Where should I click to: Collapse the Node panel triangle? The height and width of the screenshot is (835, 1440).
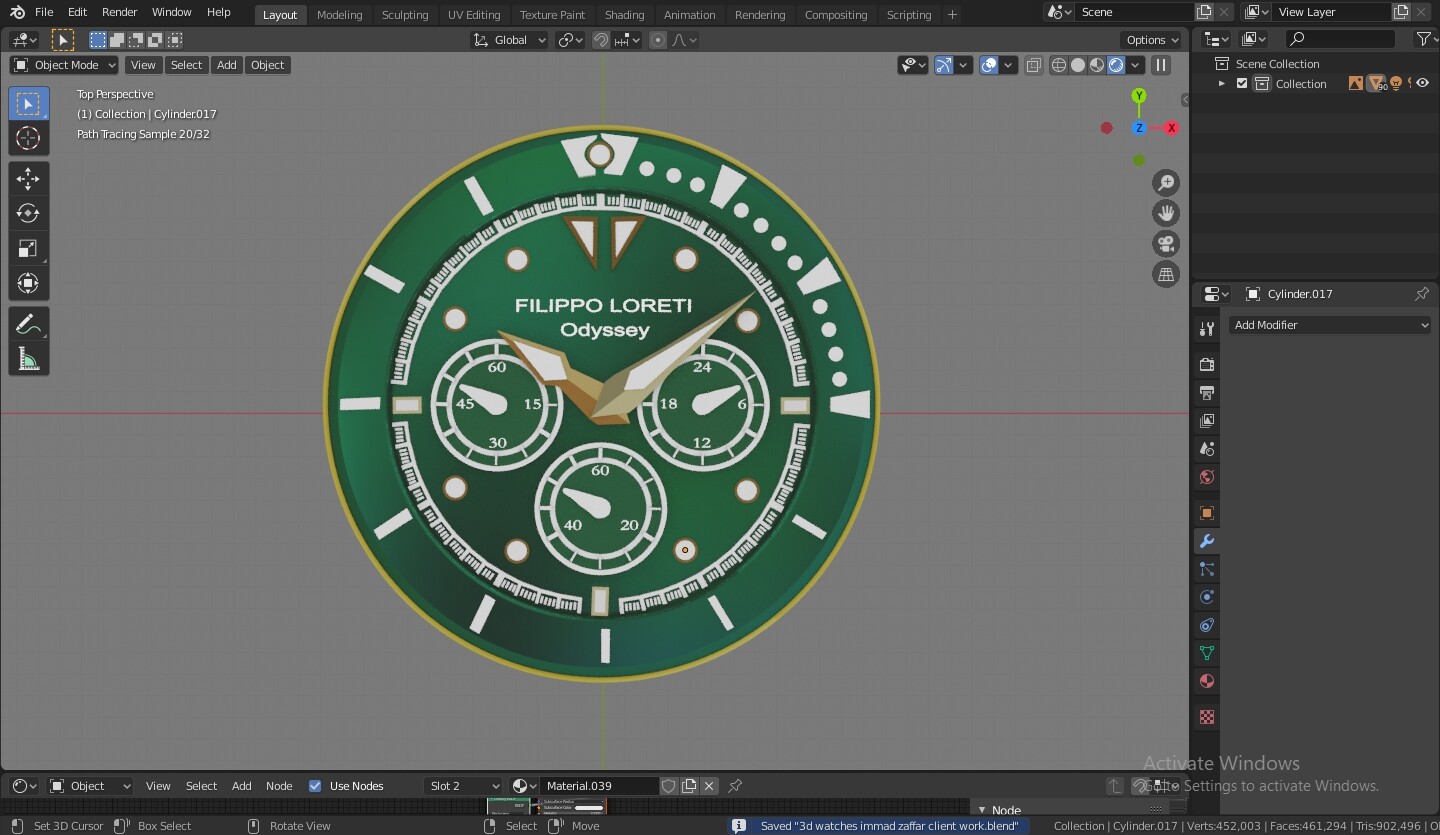[x=982, y=811]
